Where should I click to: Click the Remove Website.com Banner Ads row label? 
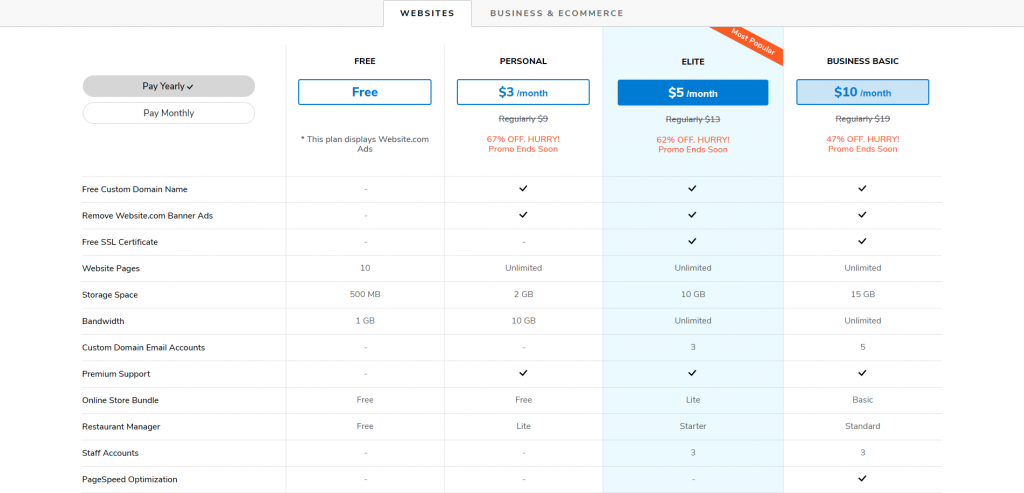click(x=148, y=215)
